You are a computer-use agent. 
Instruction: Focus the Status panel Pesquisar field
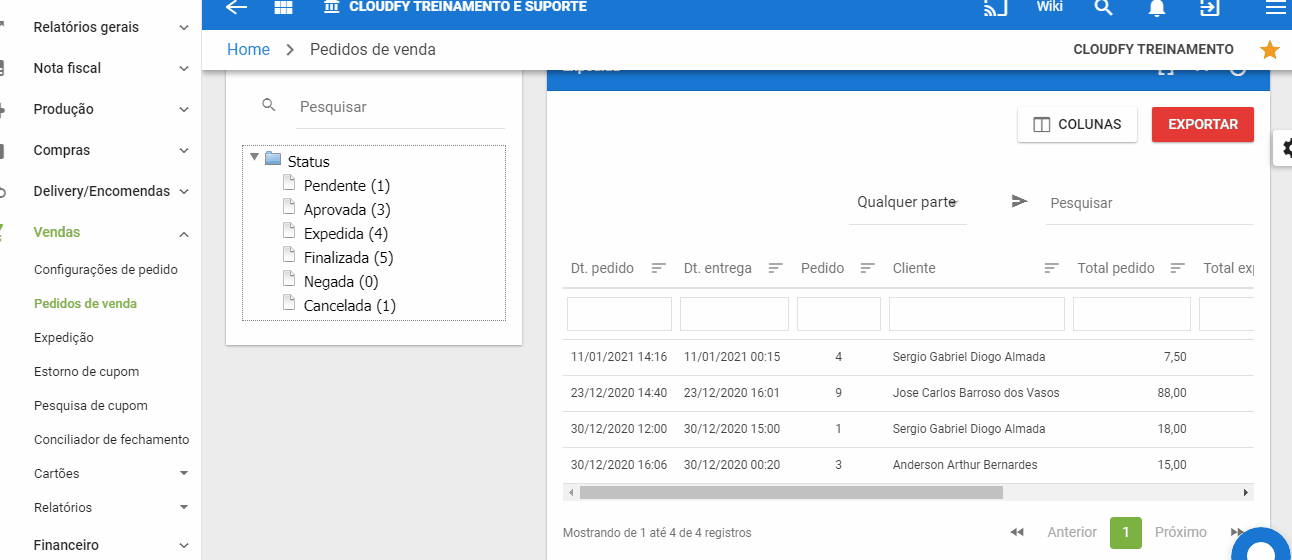pyautogui.click(x=402, y=107)
